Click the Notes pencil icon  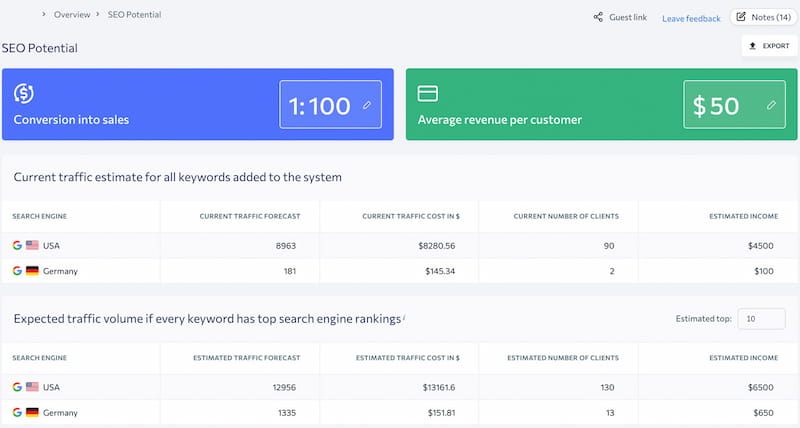tap(741, 17)
